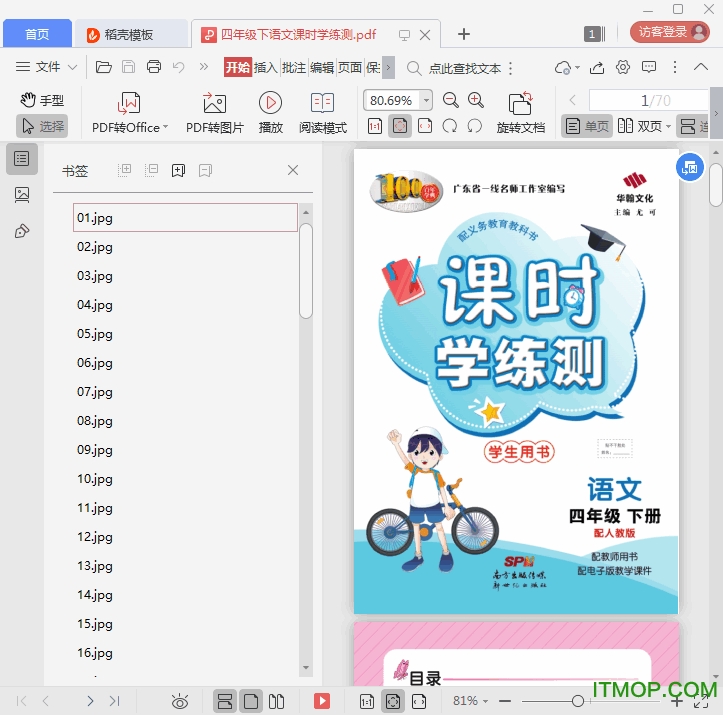Select fit page icon in ribbon
This screenshot has height=715, width=723.
[x=400, y=126]
